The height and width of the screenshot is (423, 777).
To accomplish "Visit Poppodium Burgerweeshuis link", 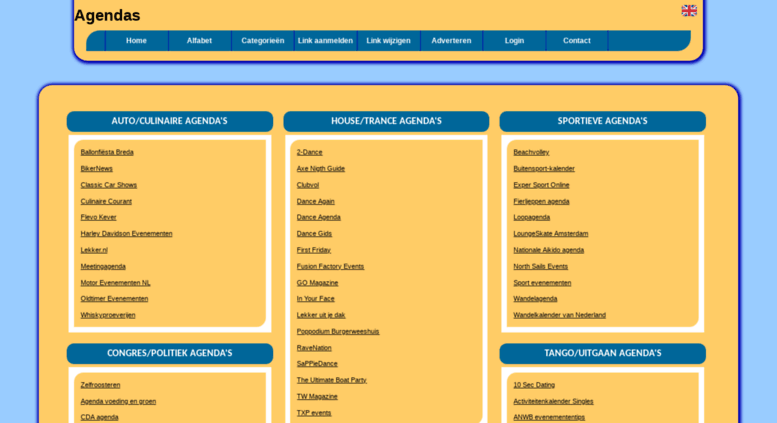I will 338,331.
